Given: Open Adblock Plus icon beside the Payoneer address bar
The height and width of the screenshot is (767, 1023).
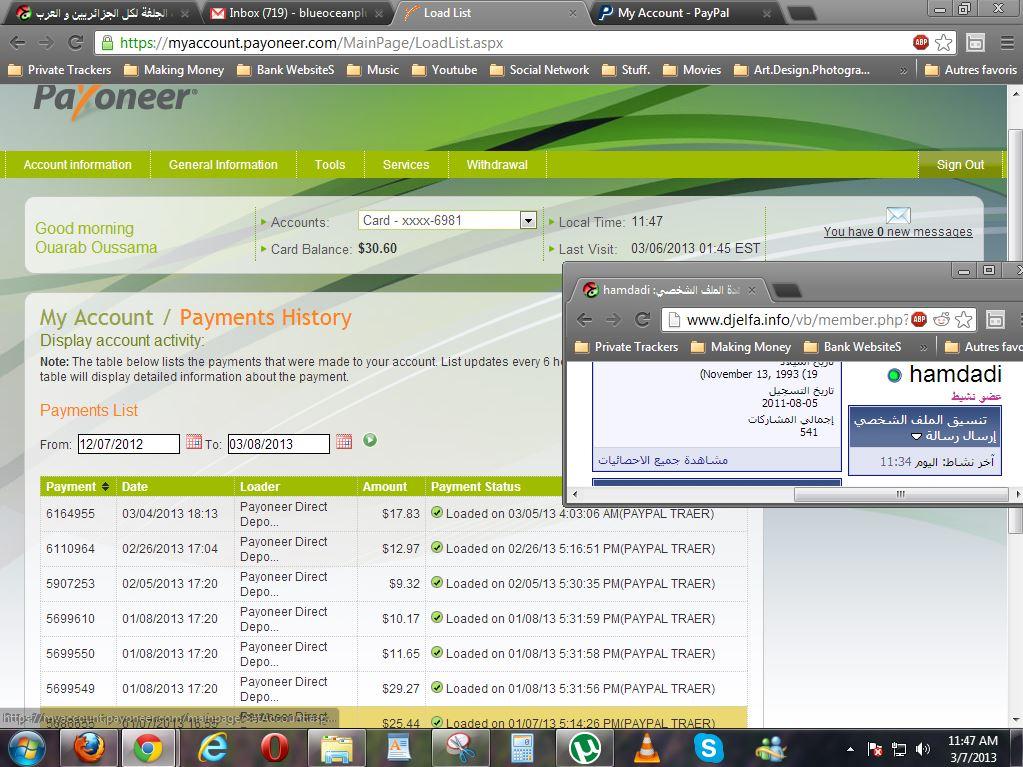Looking at the screenshot, I should point(921,43).
